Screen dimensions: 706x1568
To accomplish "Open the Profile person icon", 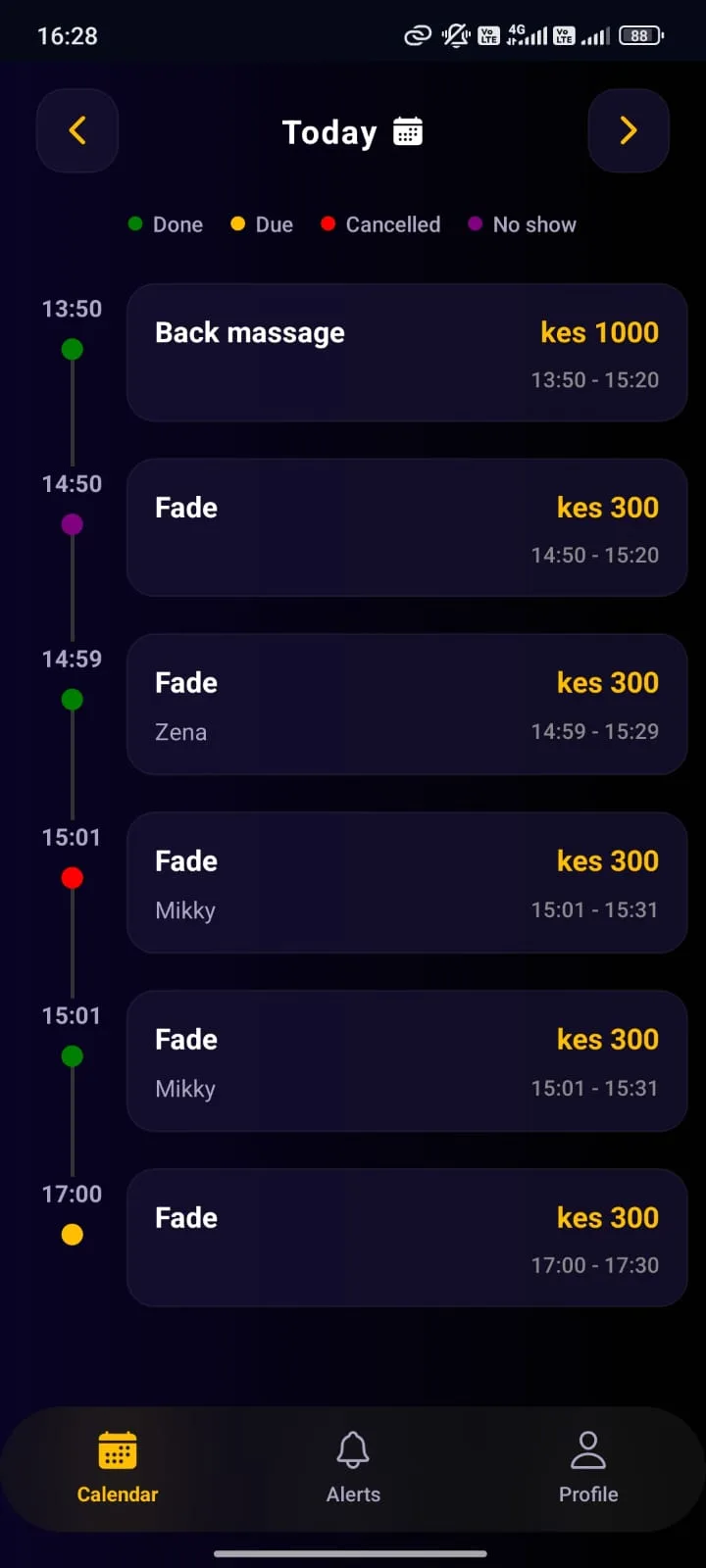I will tap(588, 1450).
